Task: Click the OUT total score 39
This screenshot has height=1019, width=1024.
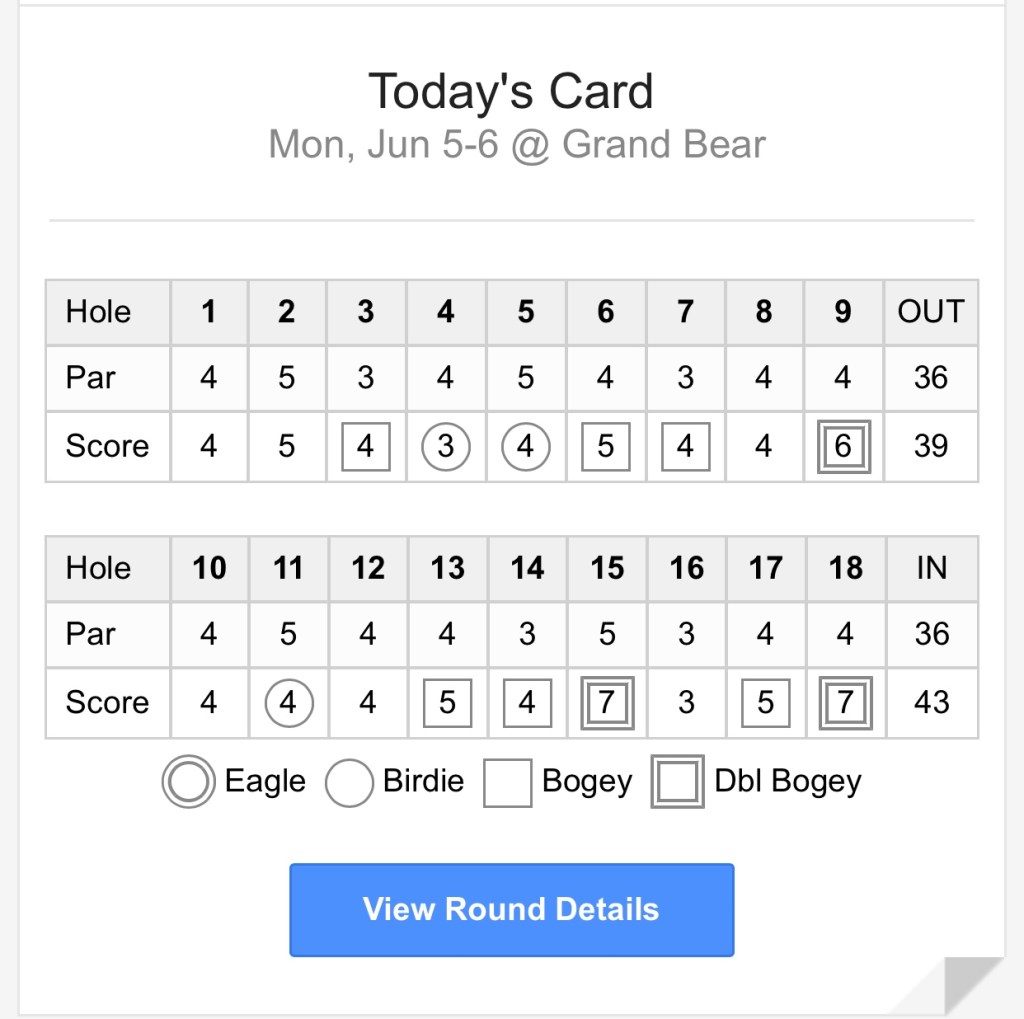Action: [930, 446]
